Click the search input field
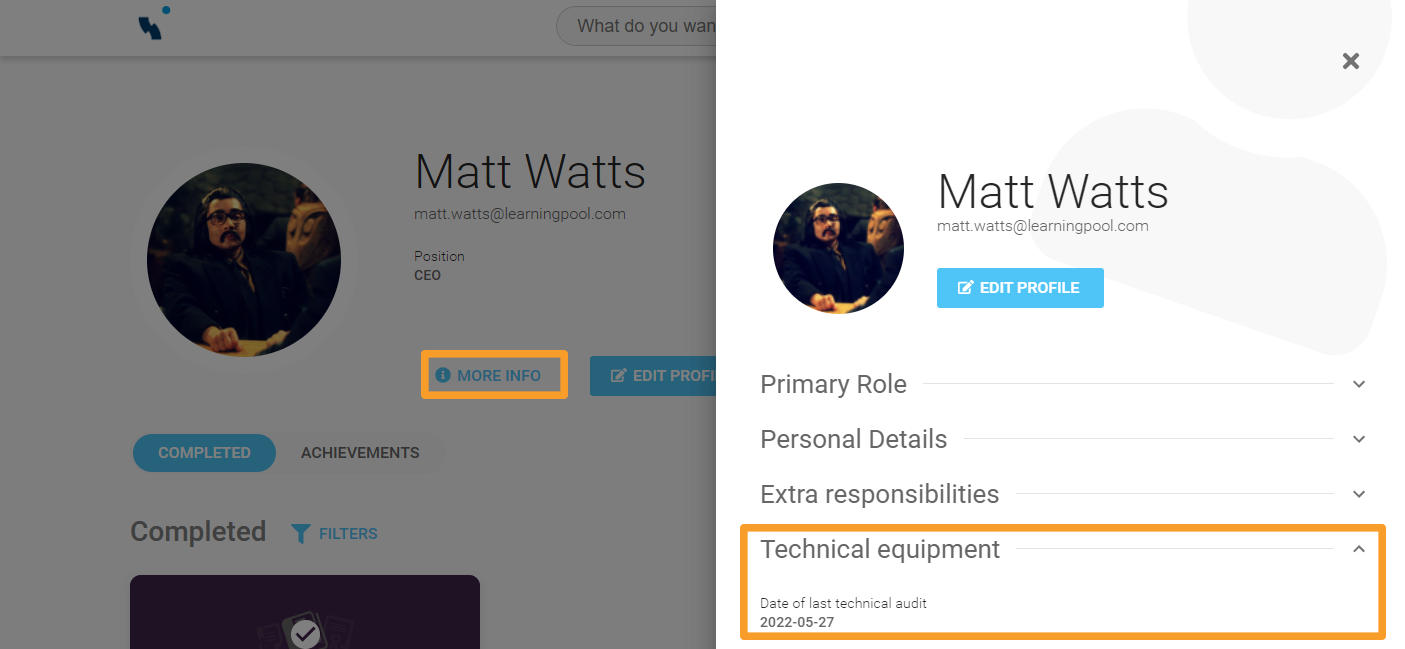Image resolution: width=1405 pixels, height=649 pixels. [x=636, y=26]
